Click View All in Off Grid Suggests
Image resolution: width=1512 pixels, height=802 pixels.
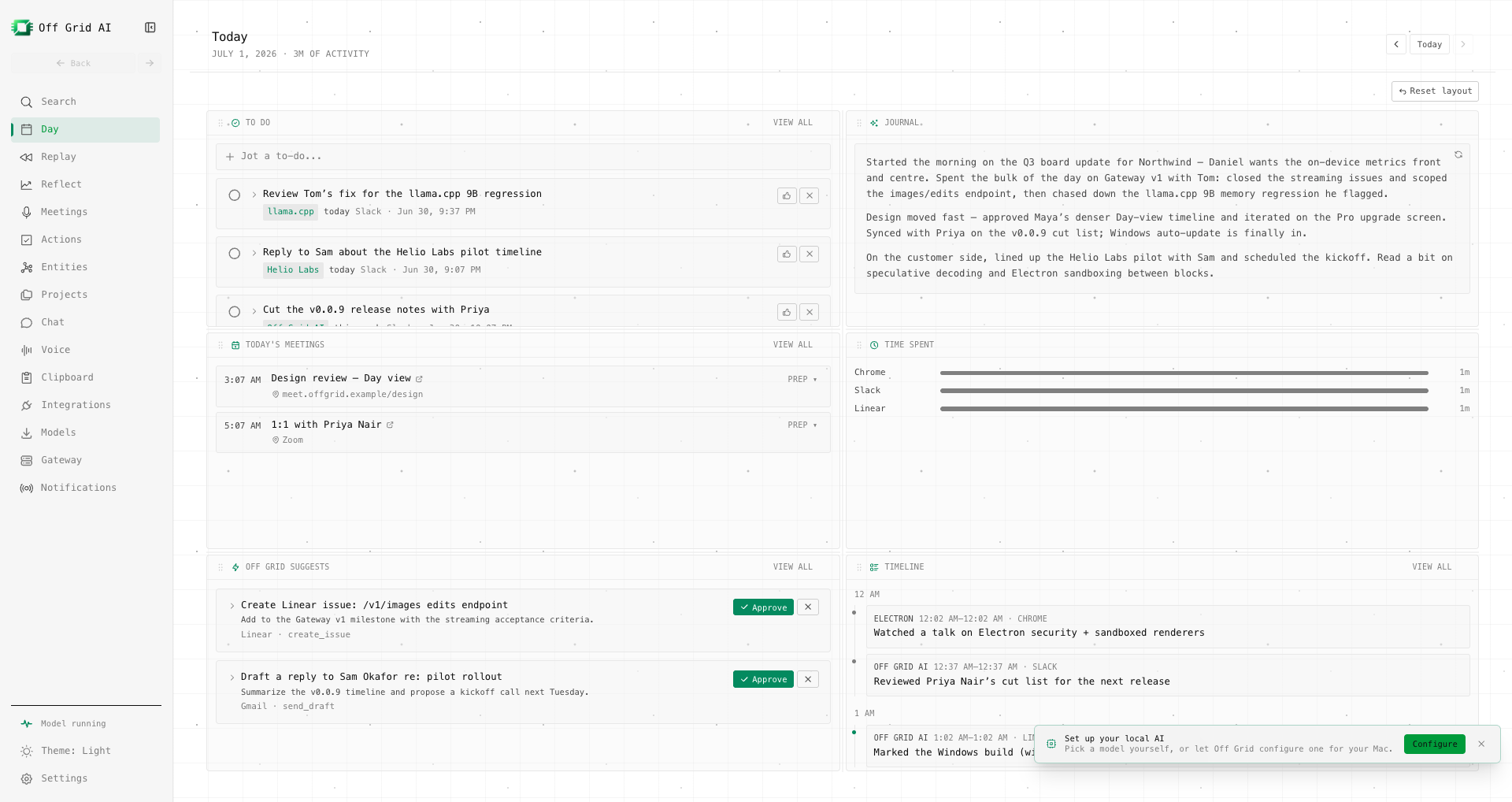click(792, 567)
